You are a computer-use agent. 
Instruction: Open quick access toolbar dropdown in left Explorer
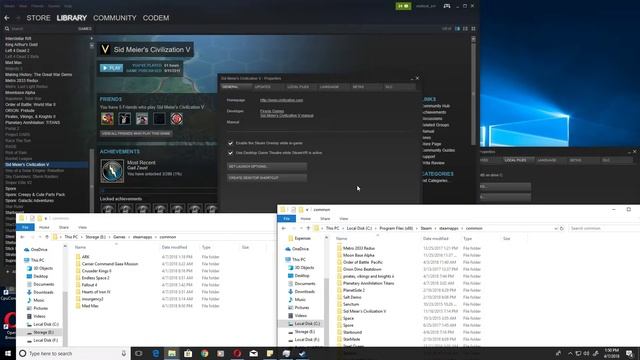coord(46,218)
